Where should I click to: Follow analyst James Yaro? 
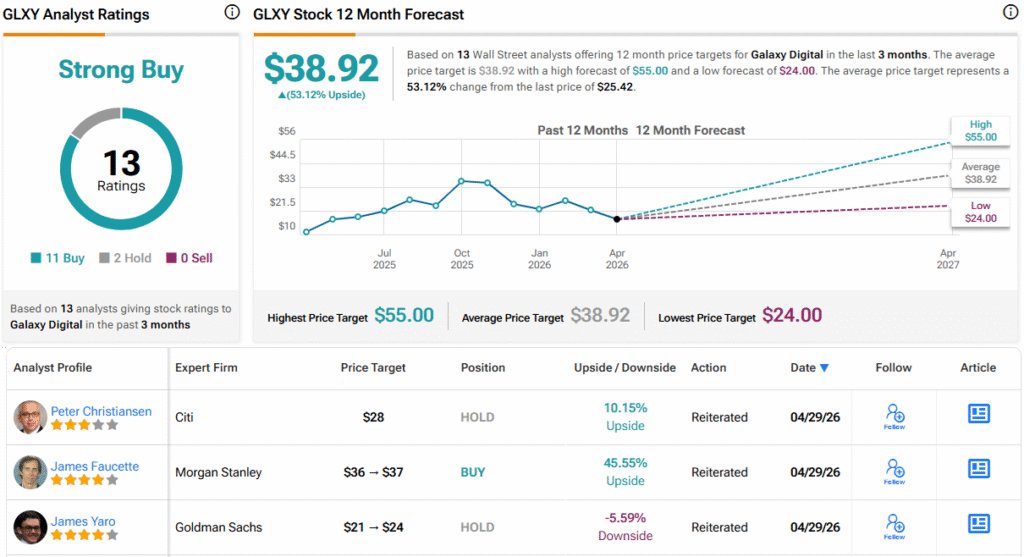coord(894,526)
